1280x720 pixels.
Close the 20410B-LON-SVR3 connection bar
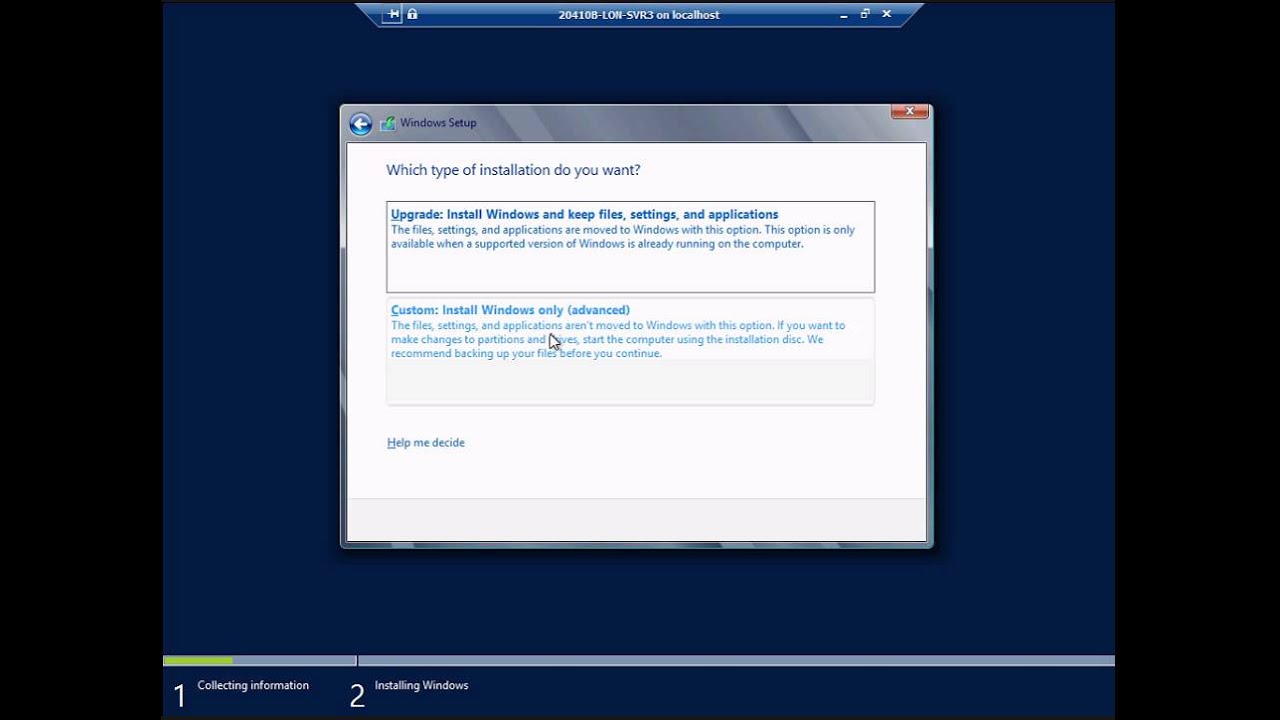pos(886,14)
